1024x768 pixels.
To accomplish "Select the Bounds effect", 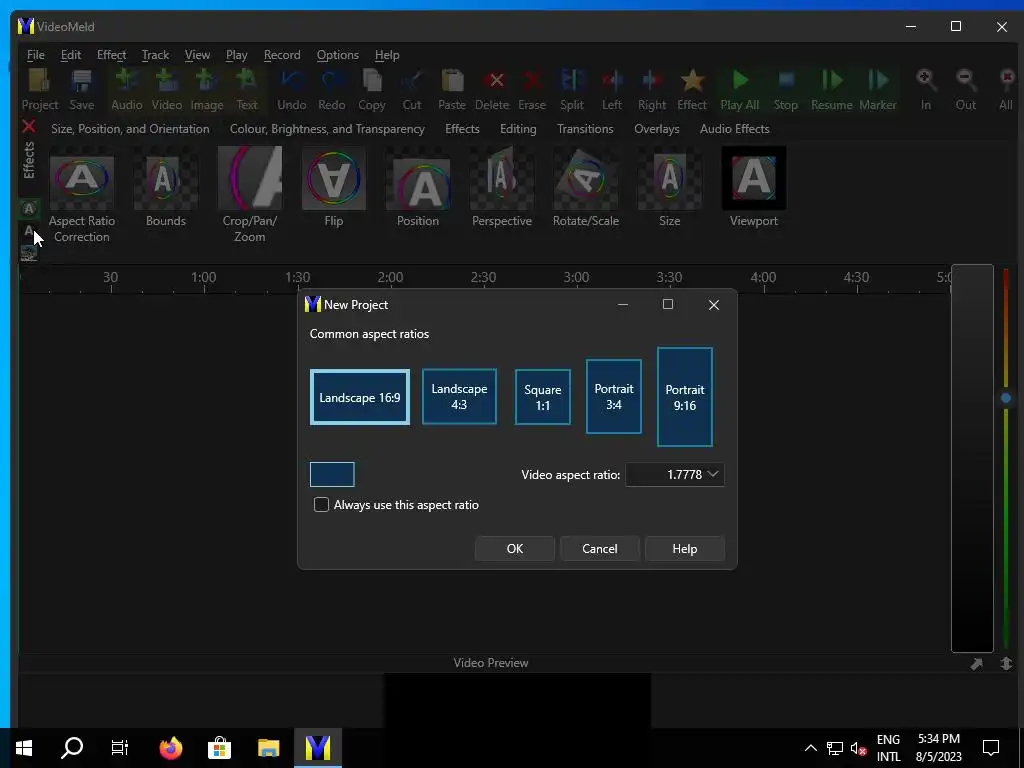I will pos(165,187).
